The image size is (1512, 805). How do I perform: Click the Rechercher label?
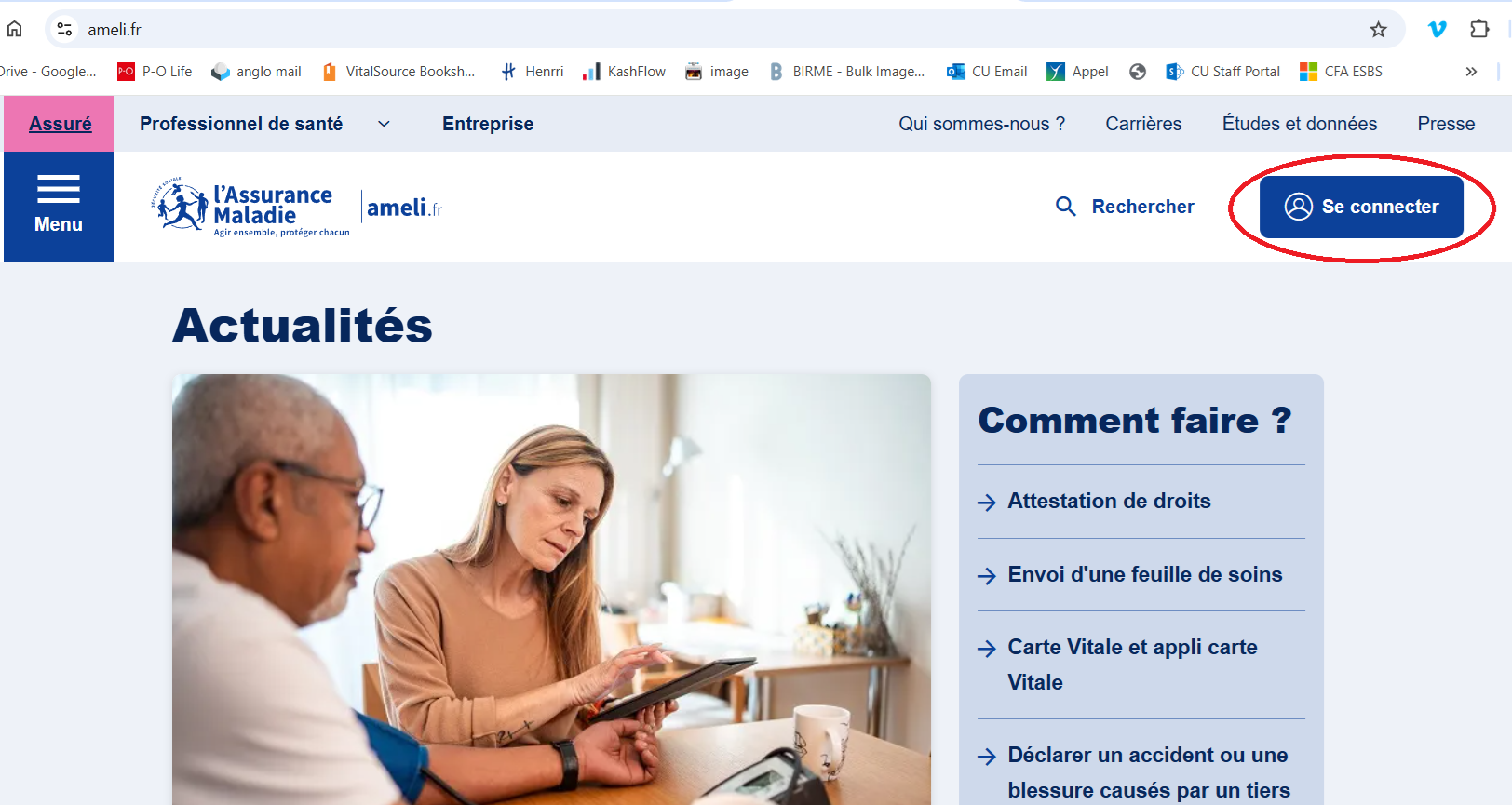pyautogui.click(x=1142, y=207)
